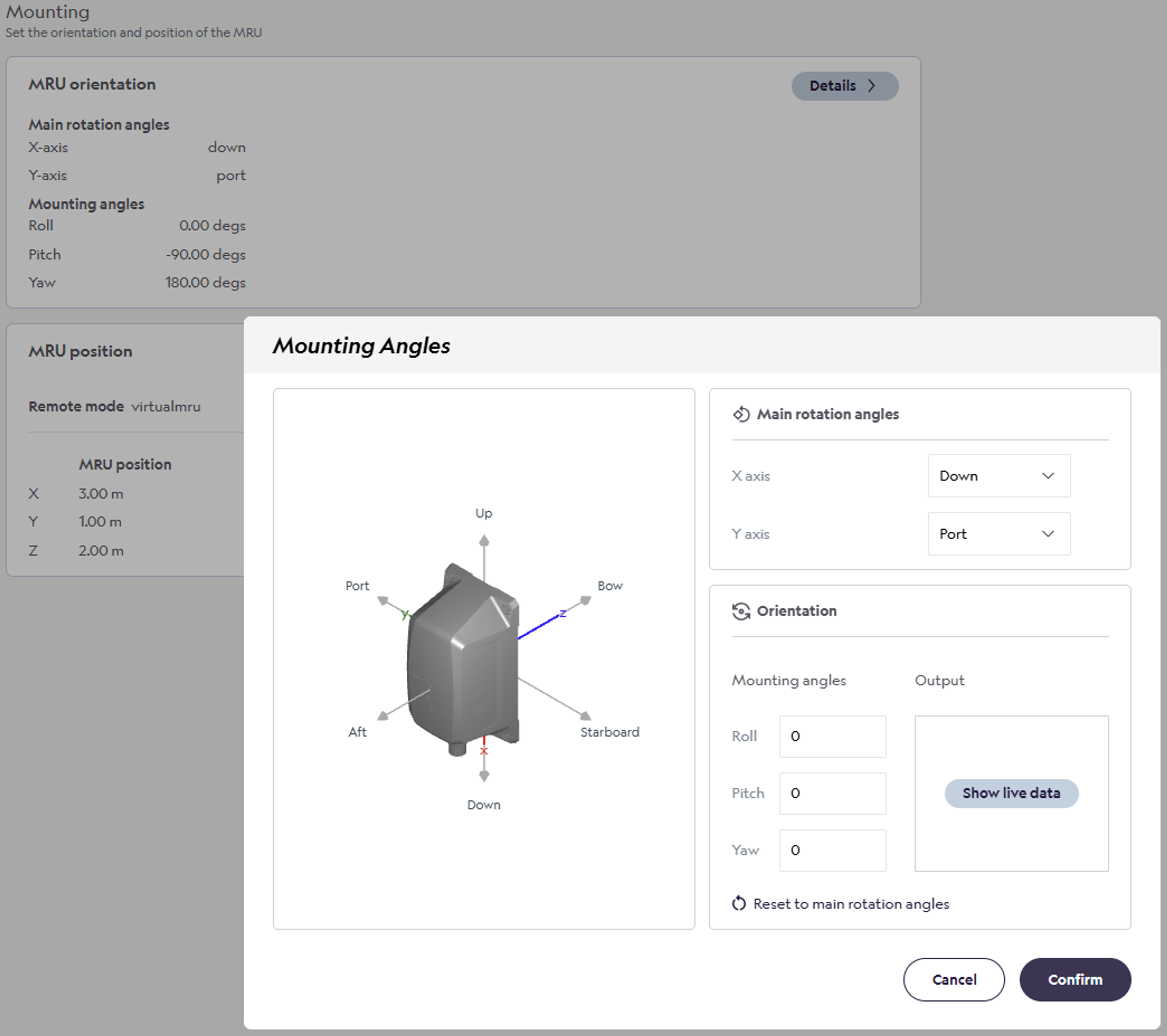Click the Remote mode virtualmru text
The width and height of the screenshot is (1167, 1036).
[x=115, y=407]
